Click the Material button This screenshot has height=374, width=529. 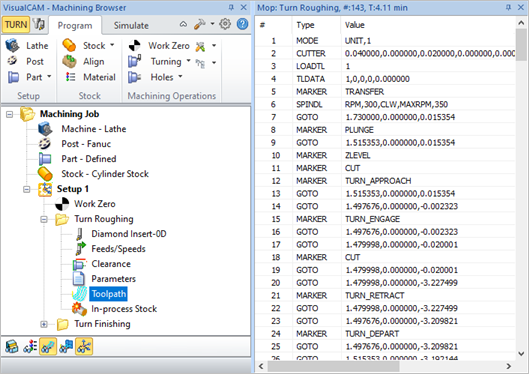pos(90,77)
